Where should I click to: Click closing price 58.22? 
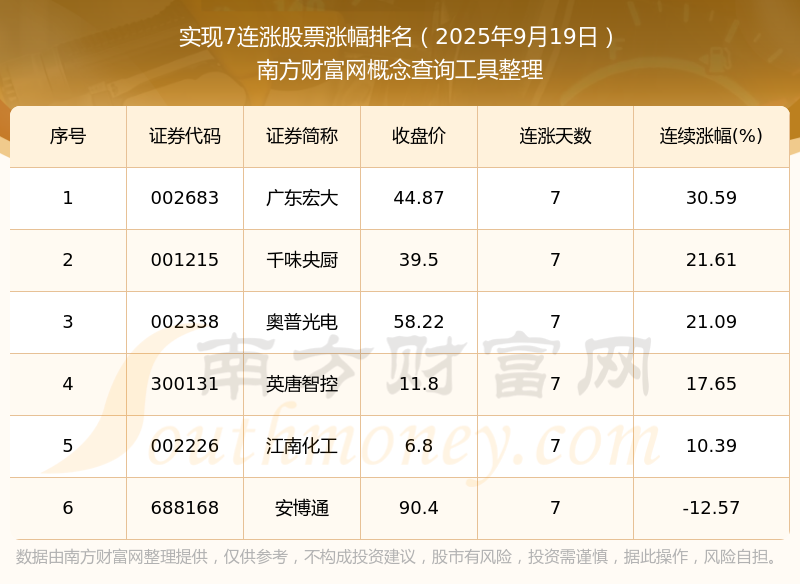pos(419,322)
